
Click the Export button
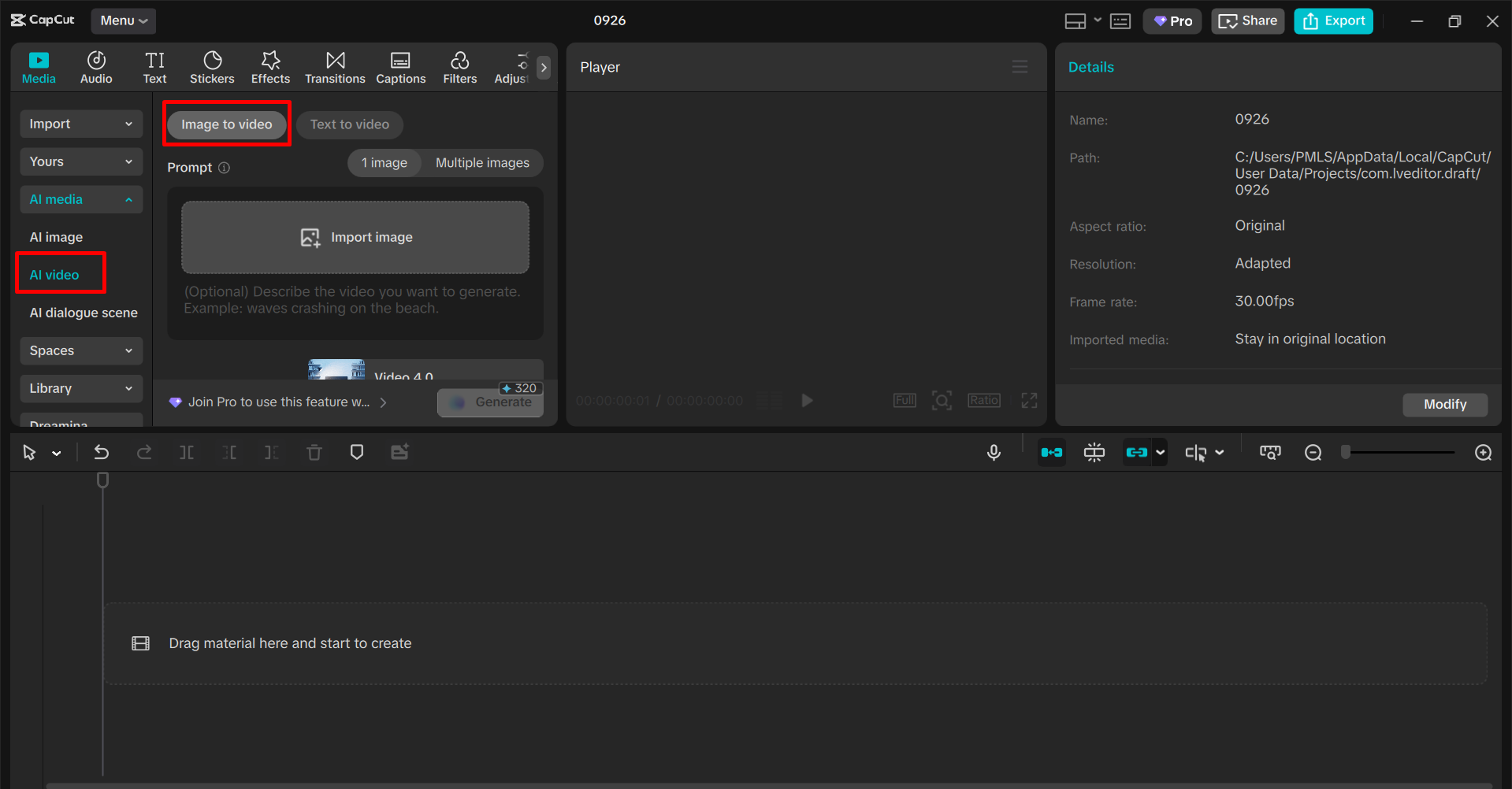pyautogui.click(x=1332, y=20)
